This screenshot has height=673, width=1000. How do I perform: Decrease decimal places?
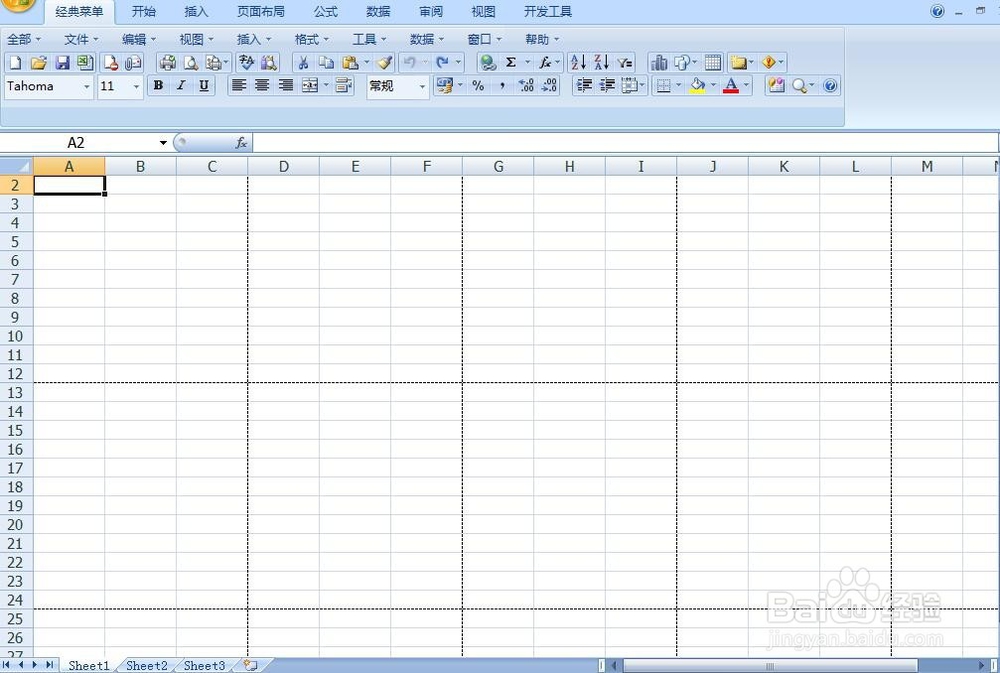(x=549, y=85)
